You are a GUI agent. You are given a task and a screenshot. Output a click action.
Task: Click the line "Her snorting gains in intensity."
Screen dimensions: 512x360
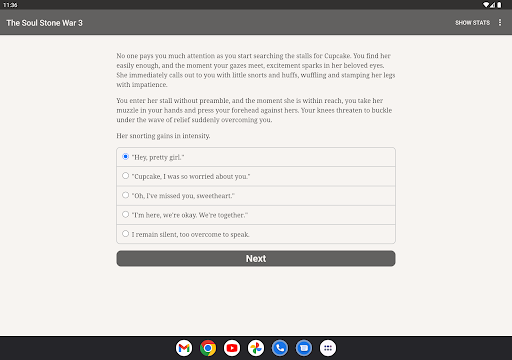coord(163,136)
